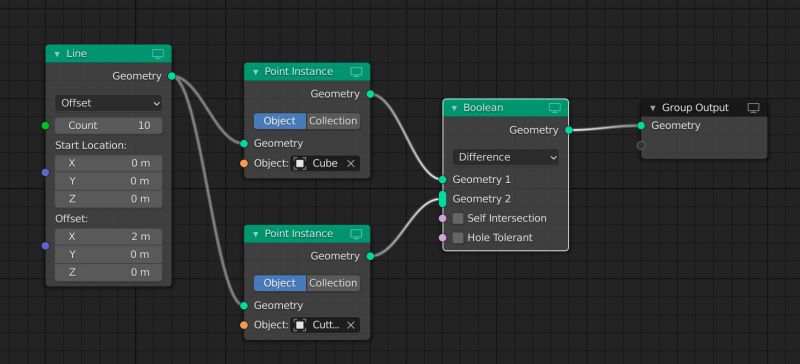Open the Difference operation dropdown

coord(506,157)
